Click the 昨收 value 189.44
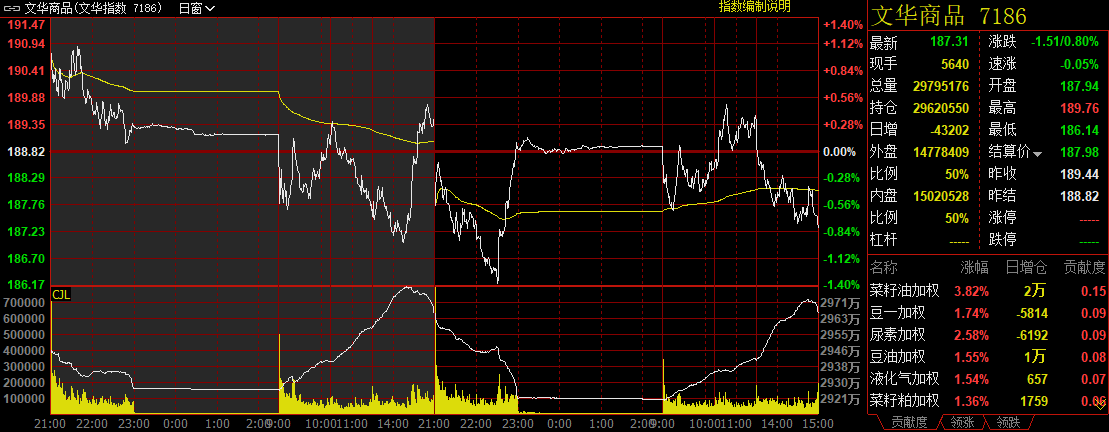1109x432 pixels. 1079,174
